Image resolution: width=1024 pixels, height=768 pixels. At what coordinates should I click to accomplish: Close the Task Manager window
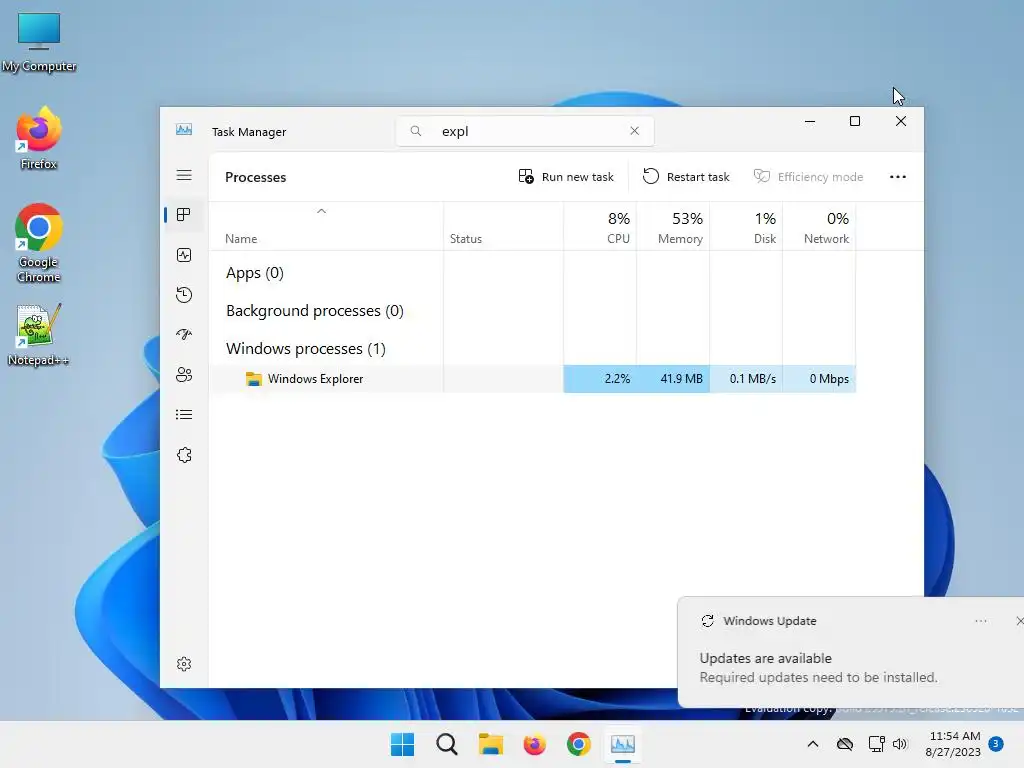901,121
